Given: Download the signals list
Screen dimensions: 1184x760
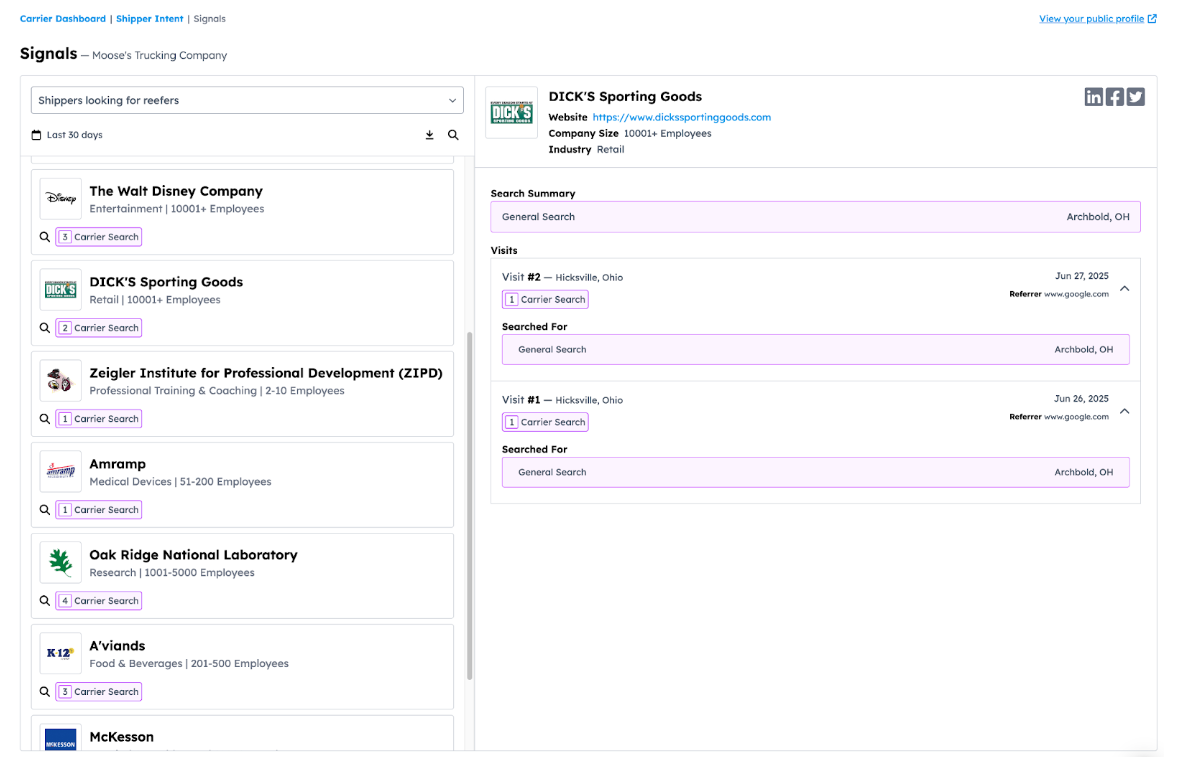Looking at the screenshot, I should pyautogui.click(x=430, y=135).
